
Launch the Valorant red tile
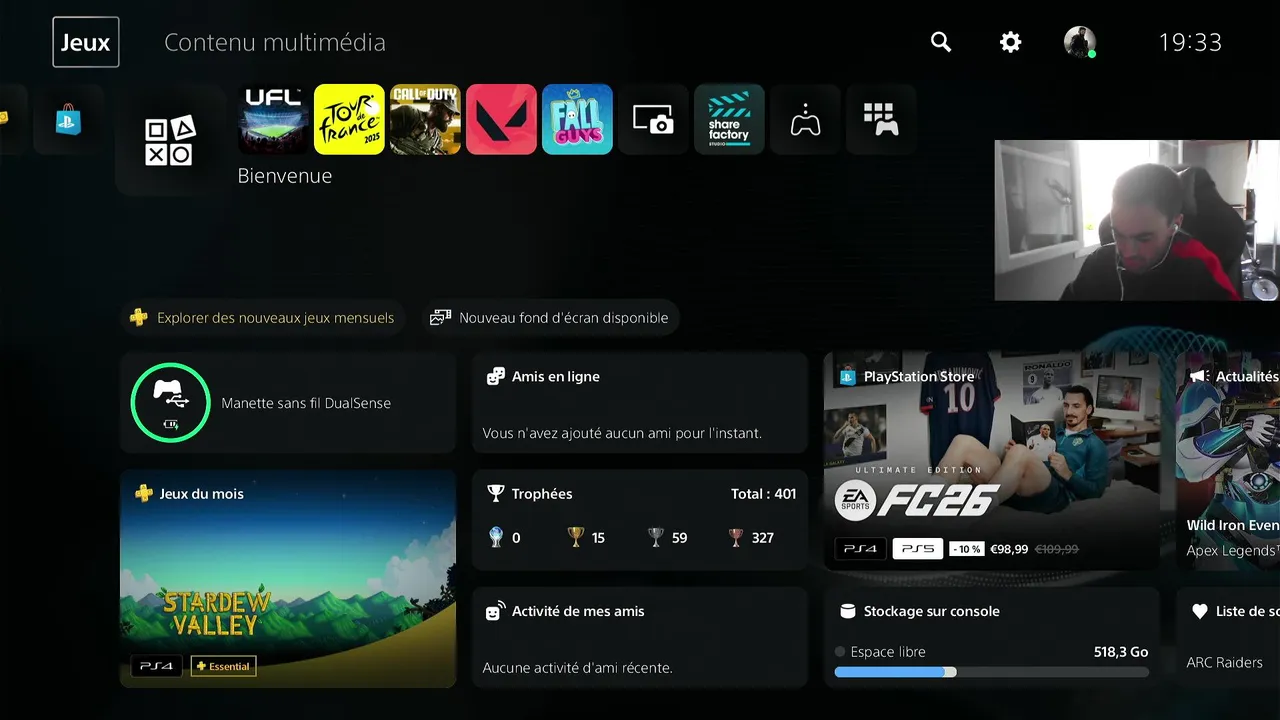[x=501, y=119]
